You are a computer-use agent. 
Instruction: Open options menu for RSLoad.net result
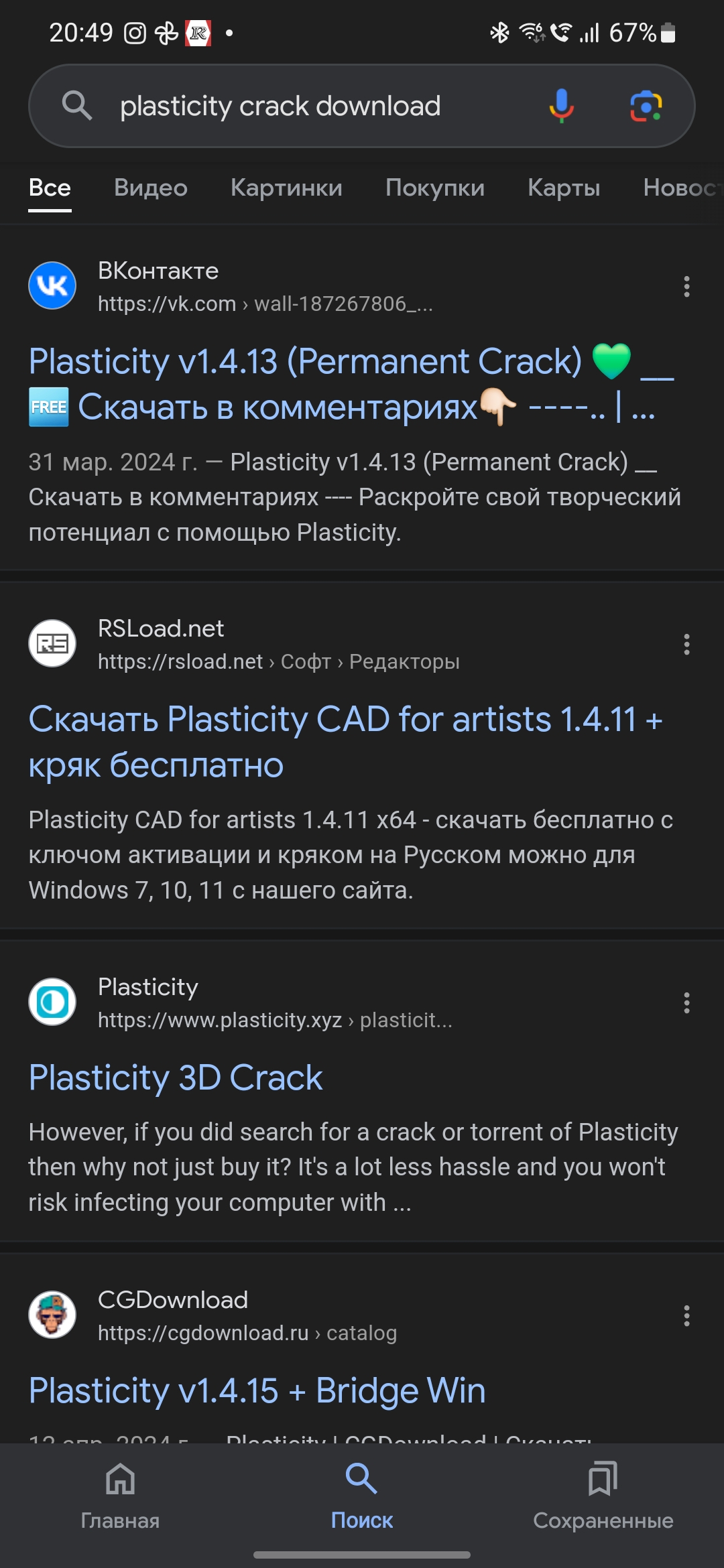click(x=686, y=645)
